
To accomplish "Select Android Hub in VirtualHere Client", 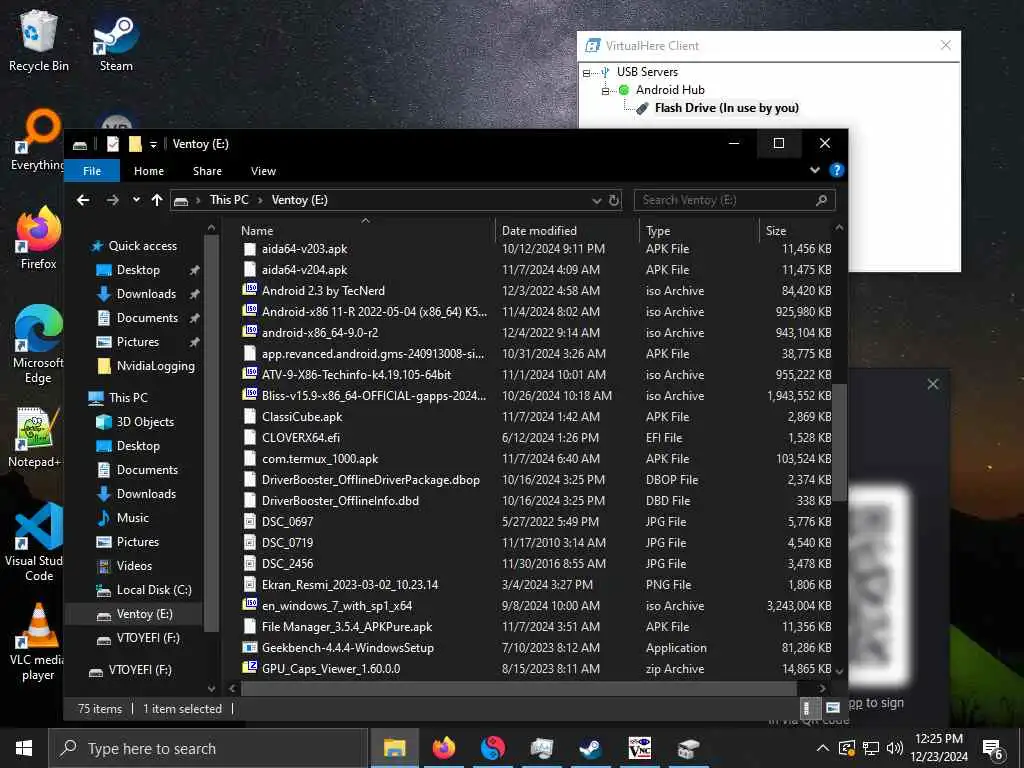I will [x=670, y=90].
